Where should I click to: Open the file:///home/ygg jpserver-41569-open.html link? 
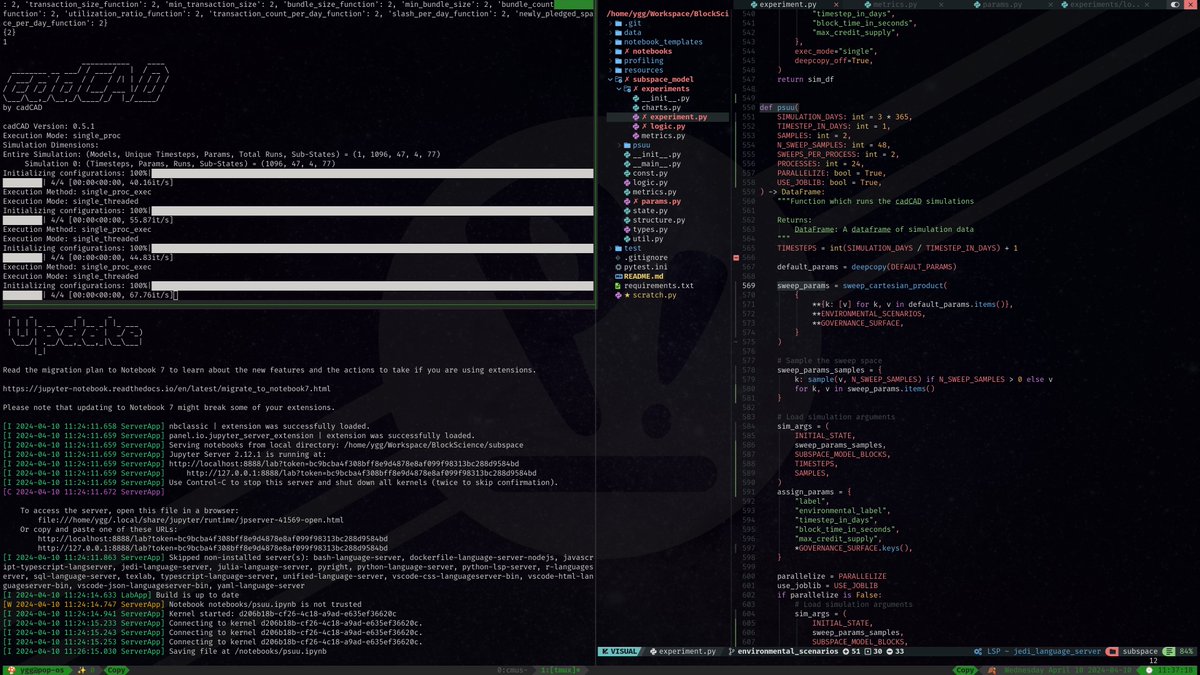(190, 520)
